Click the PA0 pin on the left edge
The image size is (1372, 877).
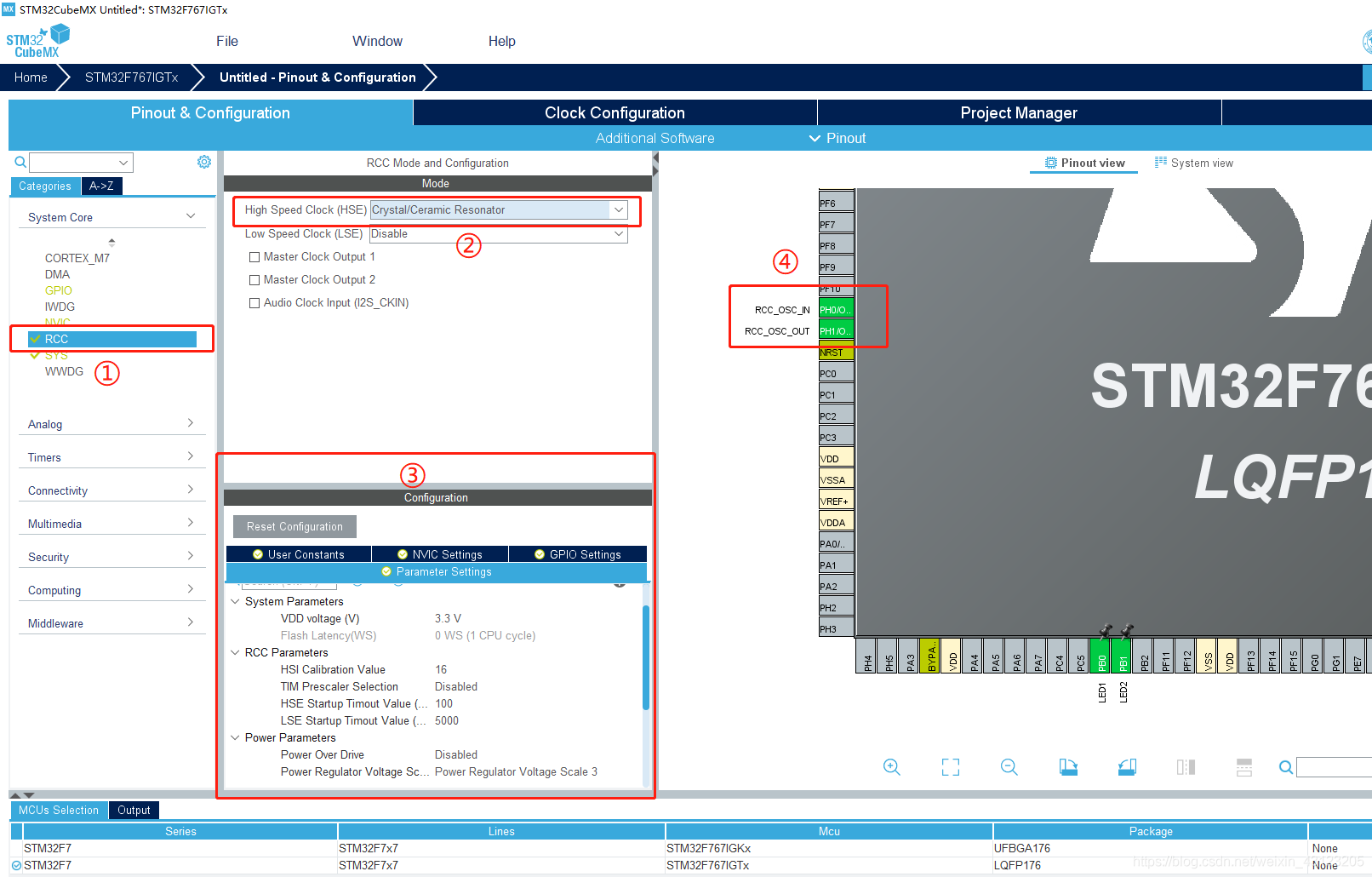836,543
